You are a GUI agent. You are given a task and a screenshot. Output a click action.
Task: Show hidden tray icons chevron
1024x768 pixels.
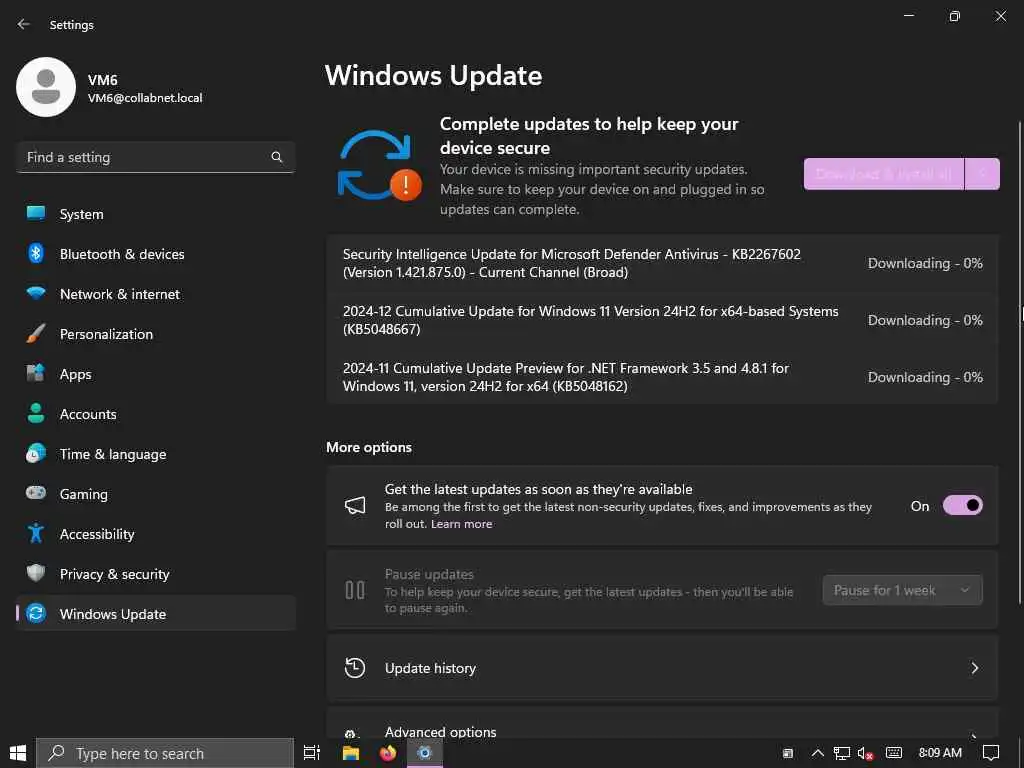[817, 753]
